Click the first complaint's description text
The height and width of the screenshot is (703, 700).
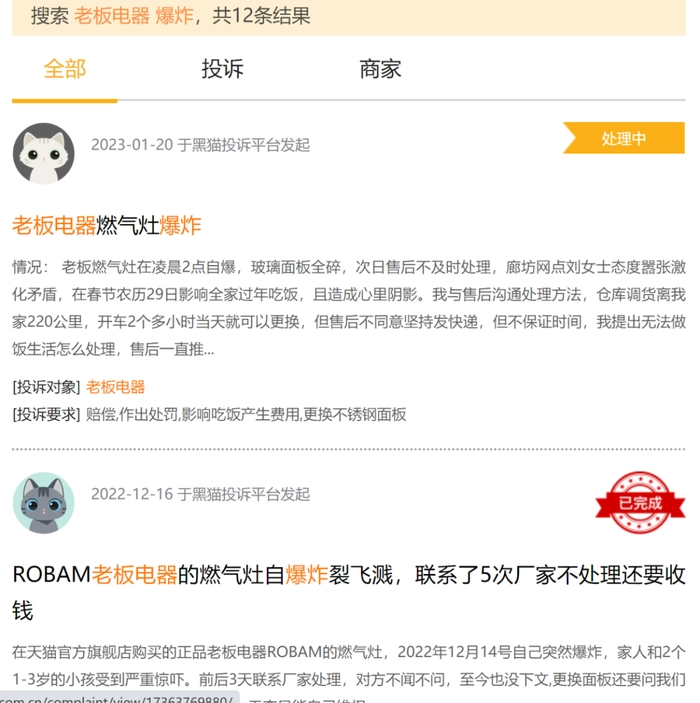click(349, 308)
